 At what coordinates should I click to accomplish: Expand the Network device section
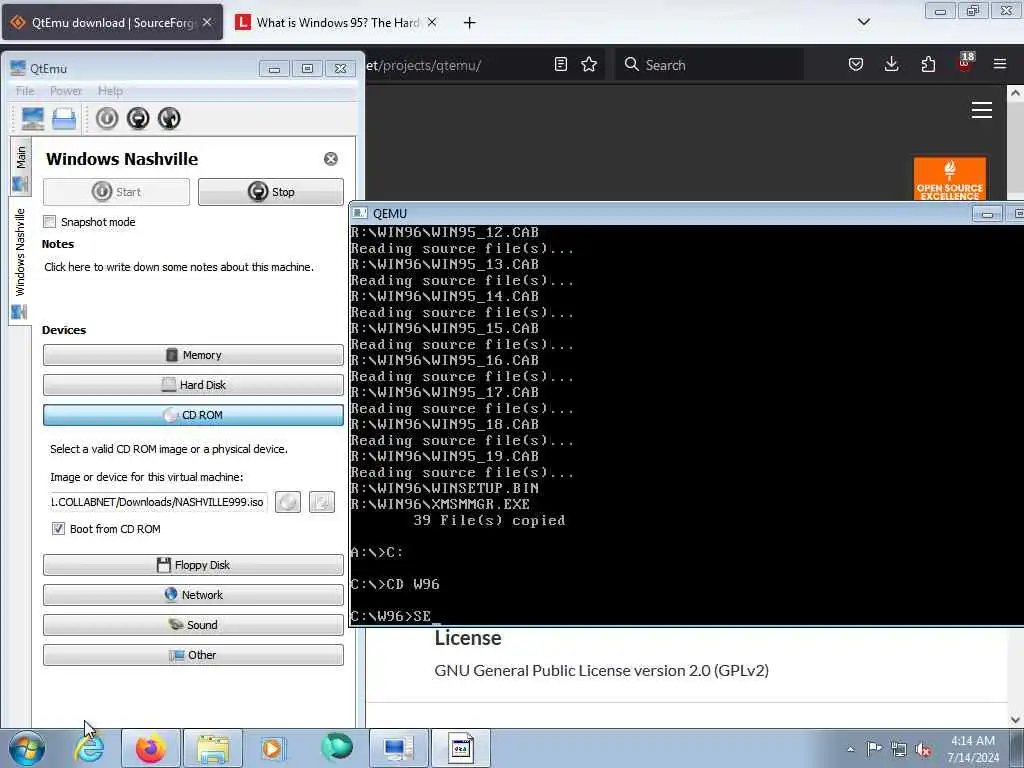point(193,595)
